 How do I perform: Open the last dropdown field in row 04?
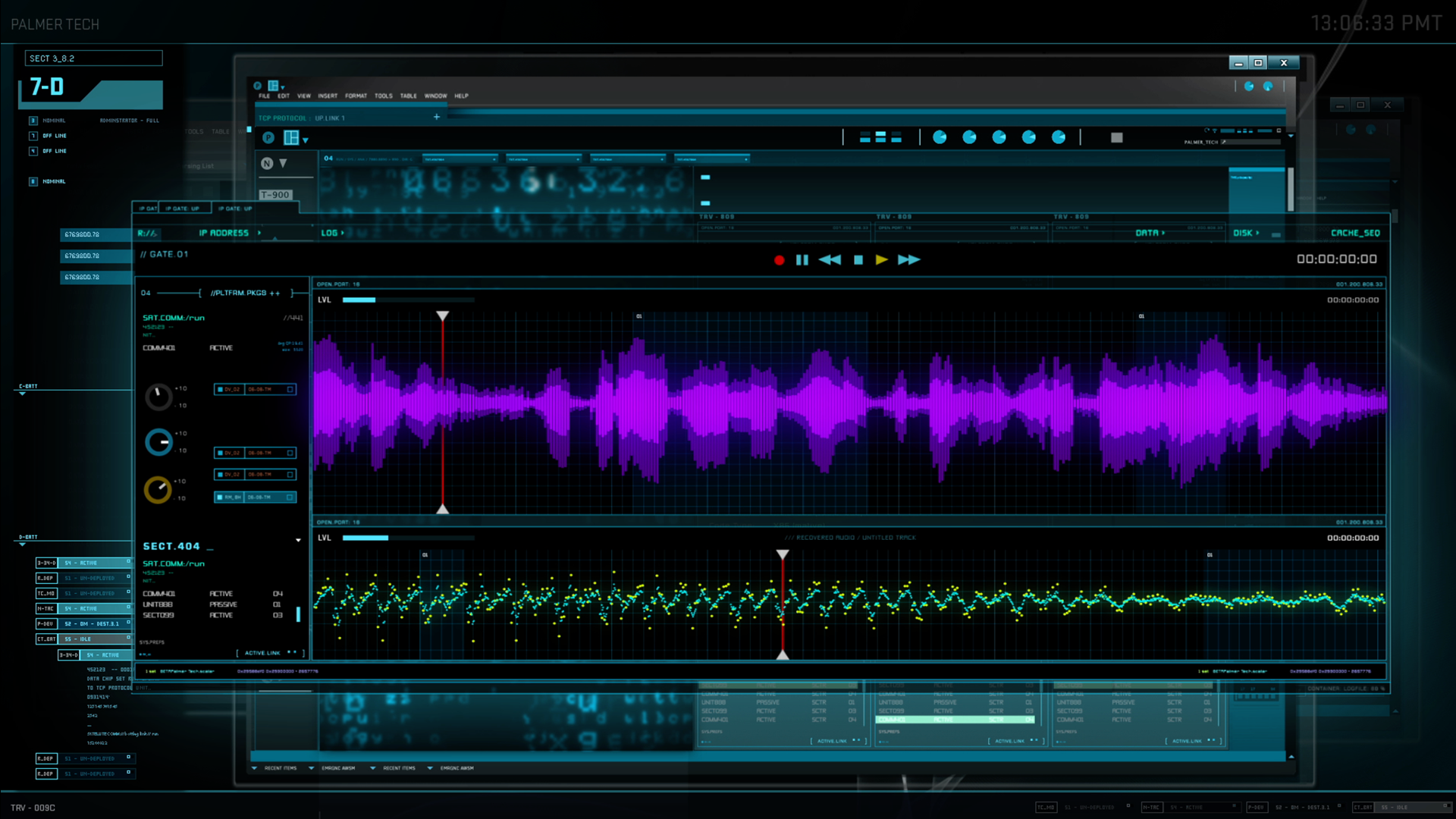[711, 159]
